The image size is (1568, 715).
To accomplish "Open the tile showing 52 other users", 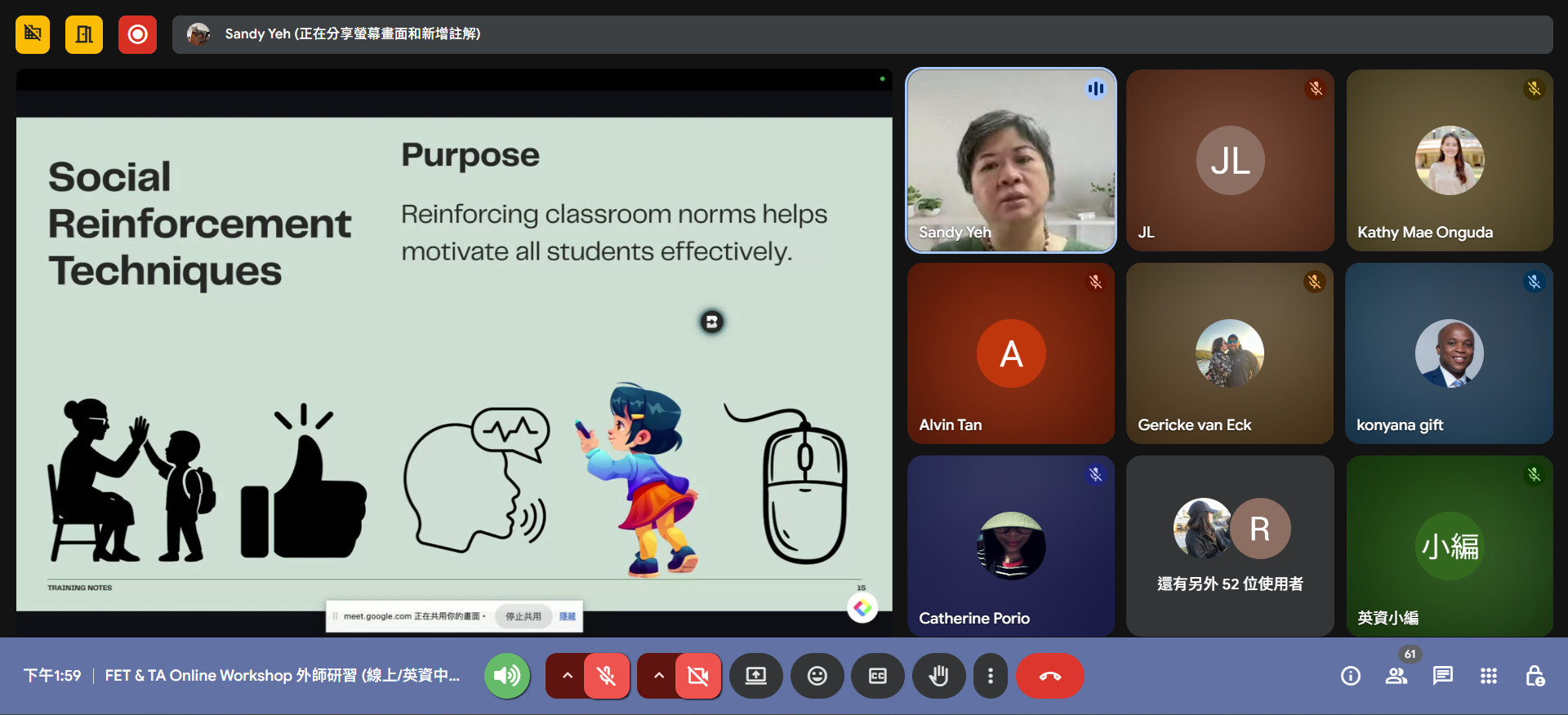I will point(1229,545).
